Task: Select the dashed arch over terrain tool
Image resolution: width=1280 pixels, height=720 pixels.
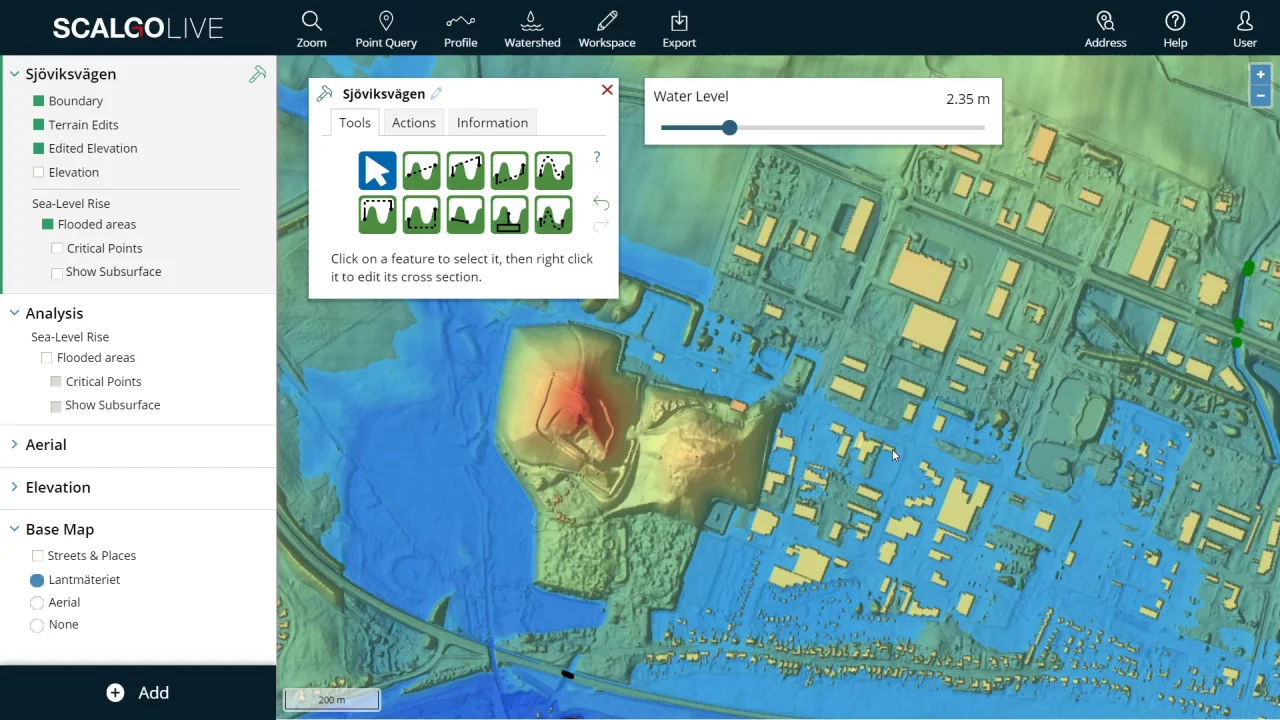Action: tap(554, 171)
